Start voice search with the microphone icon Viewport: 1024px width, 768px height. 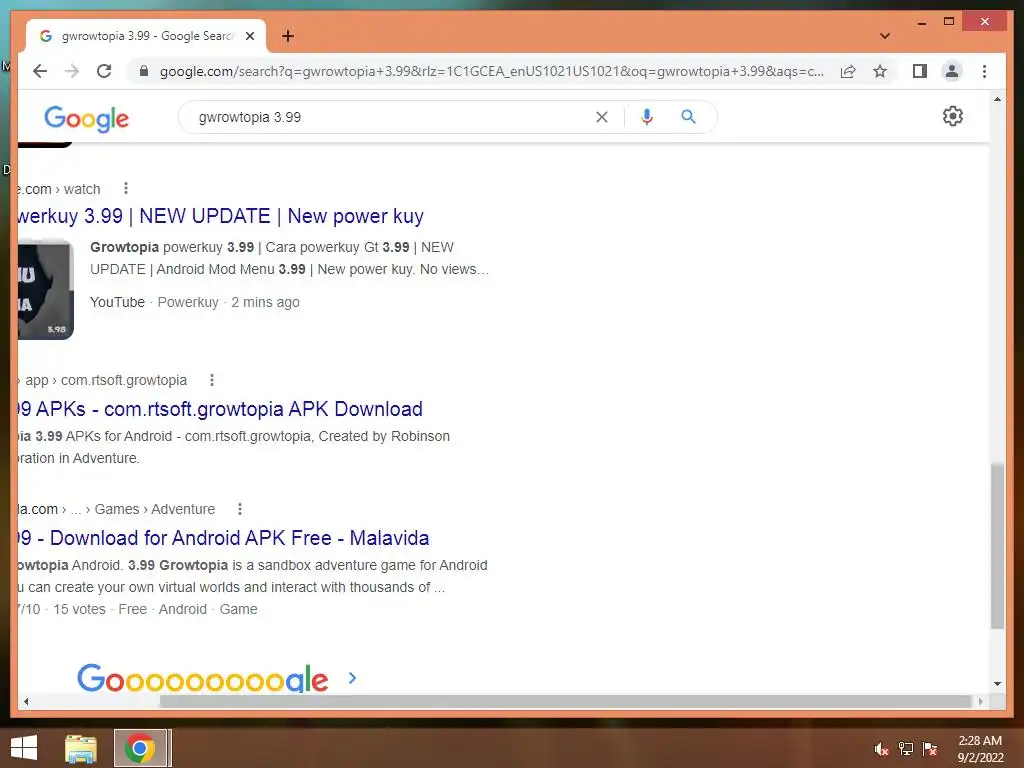click(x=647, y=117)
